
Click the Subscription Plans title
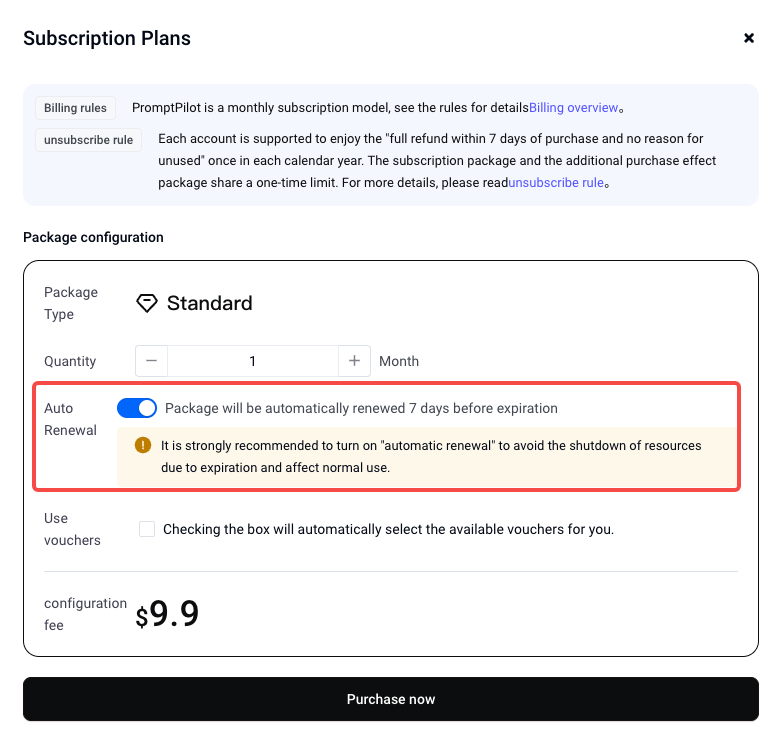tap(107, 39)
